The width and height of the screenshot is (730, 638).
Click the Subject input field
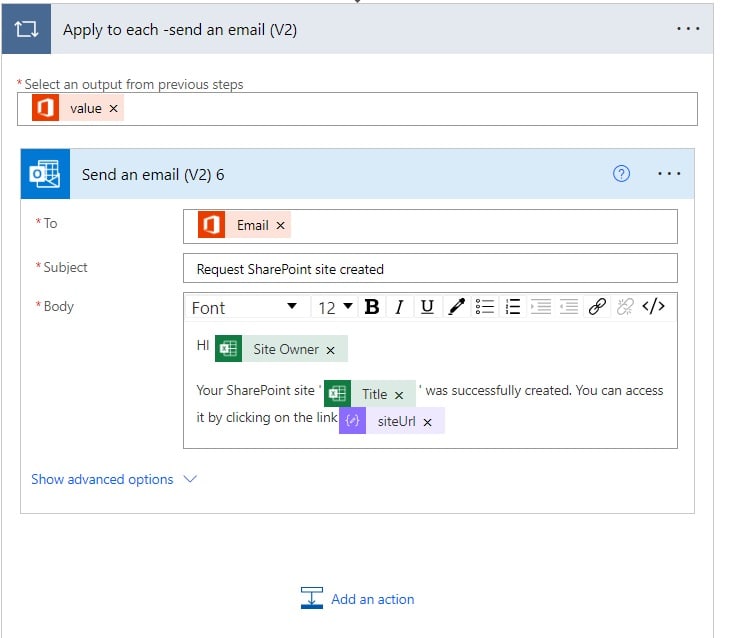(x=430, y=268)
